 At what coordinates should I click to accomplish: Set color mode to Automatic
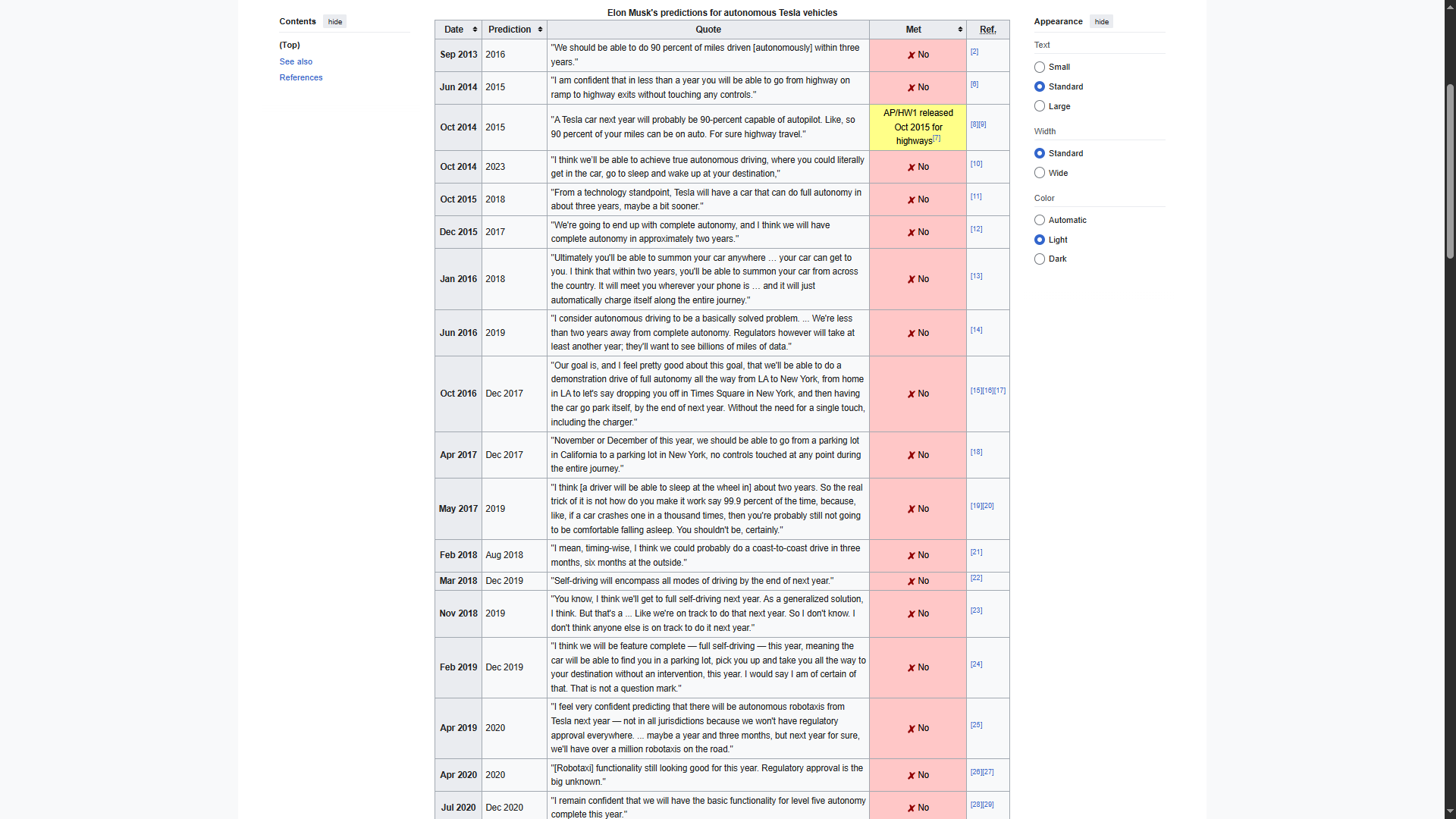coord(1040,221)
